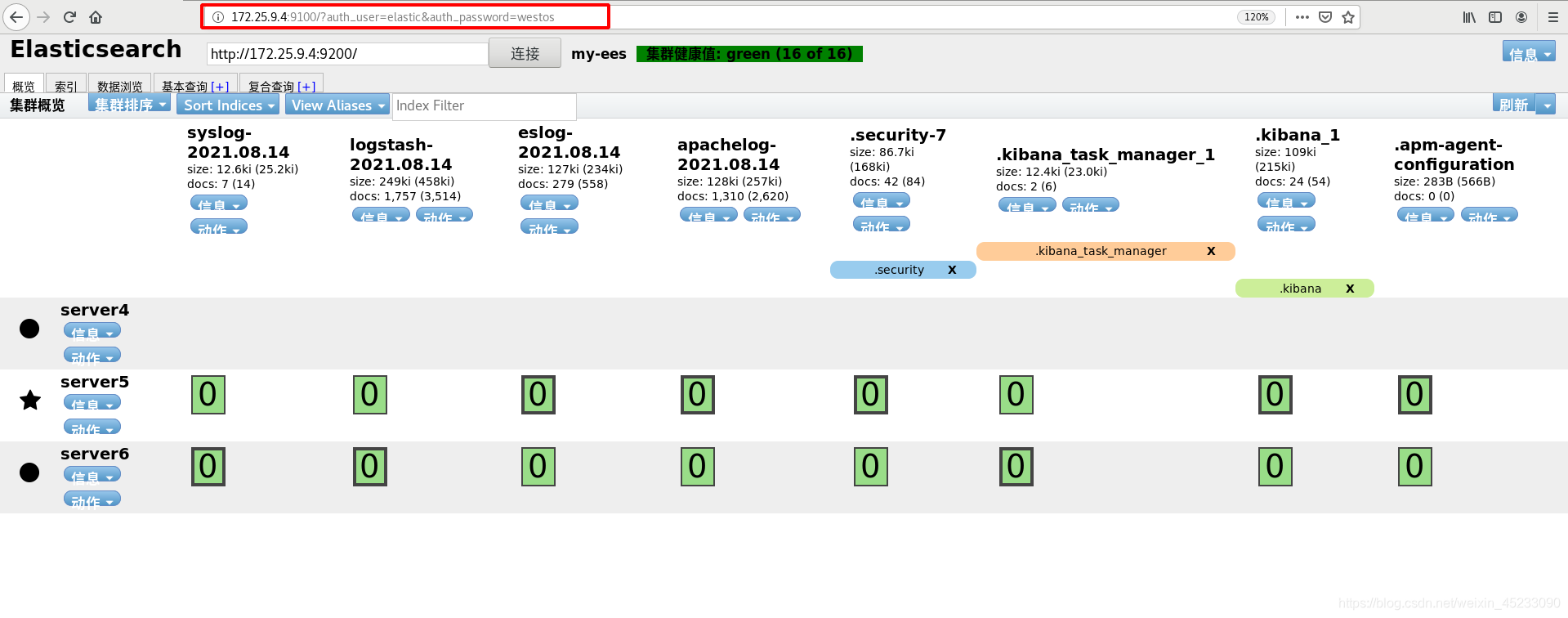Open 动作 dropdown for .kibana_1 index

pyautogui.click(x=1286, y=225)
